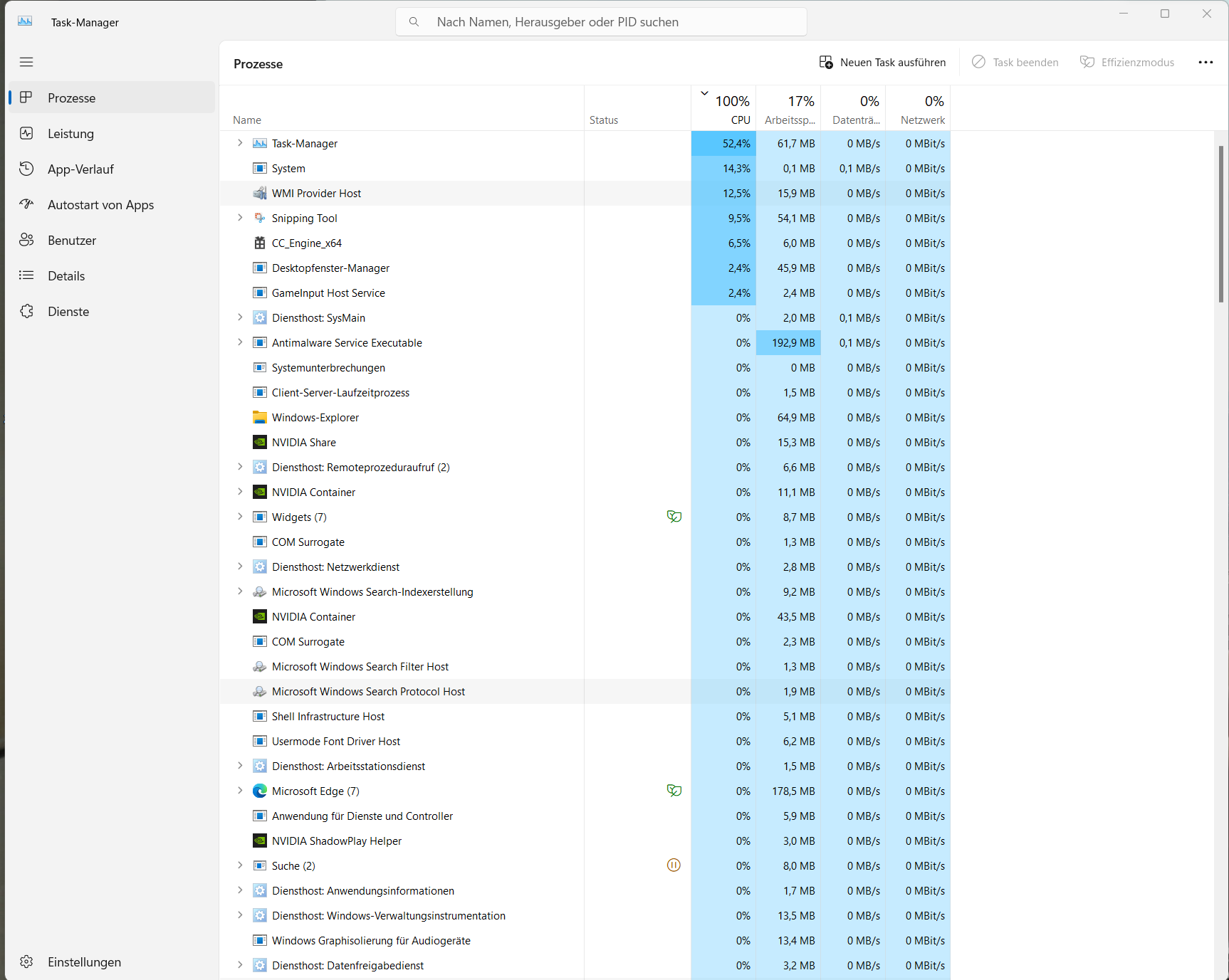The width and height of the screenshot is (1229, 980).
Task: Expand Antimalware Service Executable group
Action: [x=240, y=342]
